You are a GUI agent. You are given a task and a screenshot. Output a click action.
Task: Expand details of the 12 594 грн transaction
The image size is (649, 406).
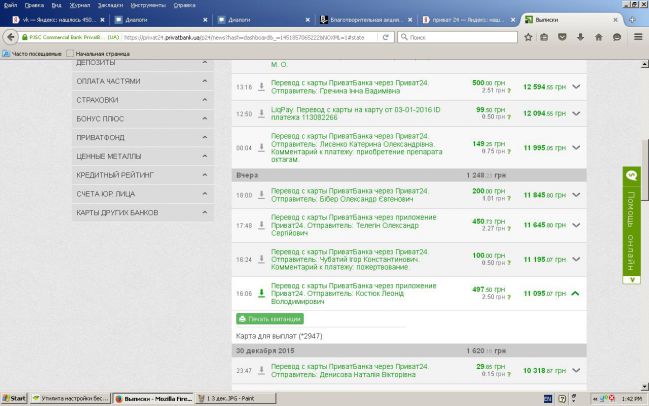pos(576,86)
